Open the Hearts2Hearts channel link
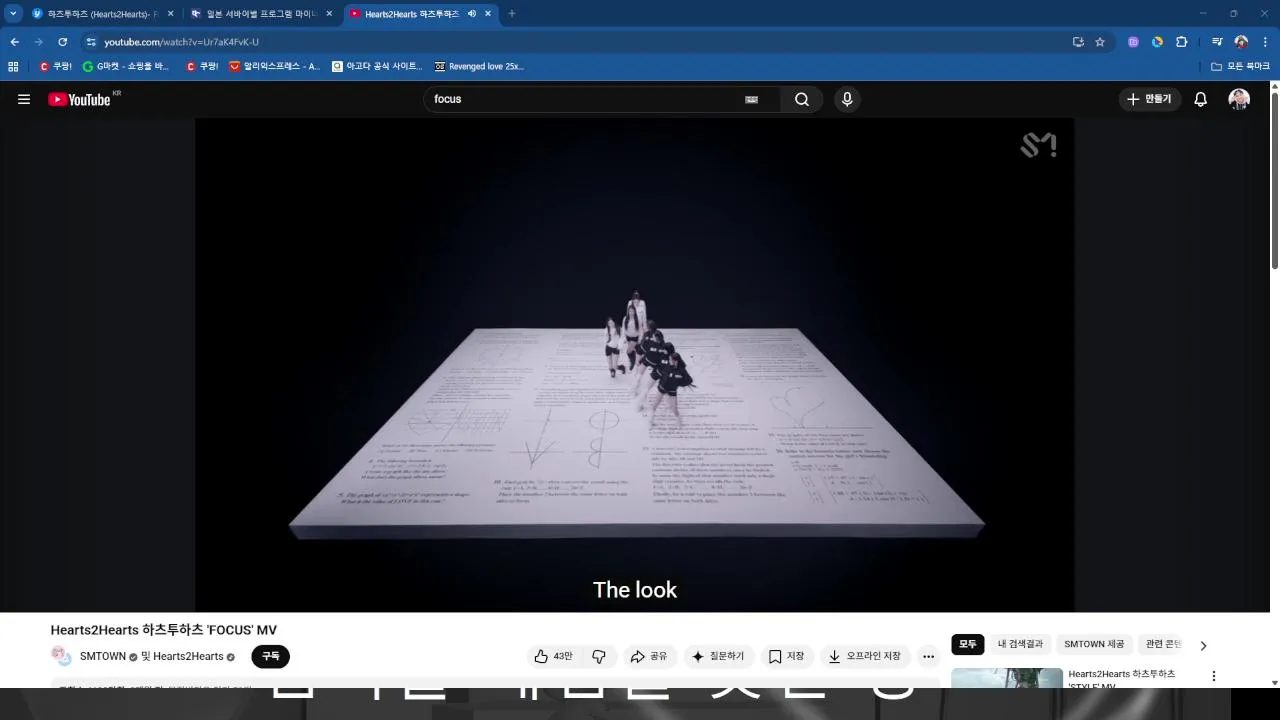The height and width of the screenshot is (720, 1280). (188, 656)
